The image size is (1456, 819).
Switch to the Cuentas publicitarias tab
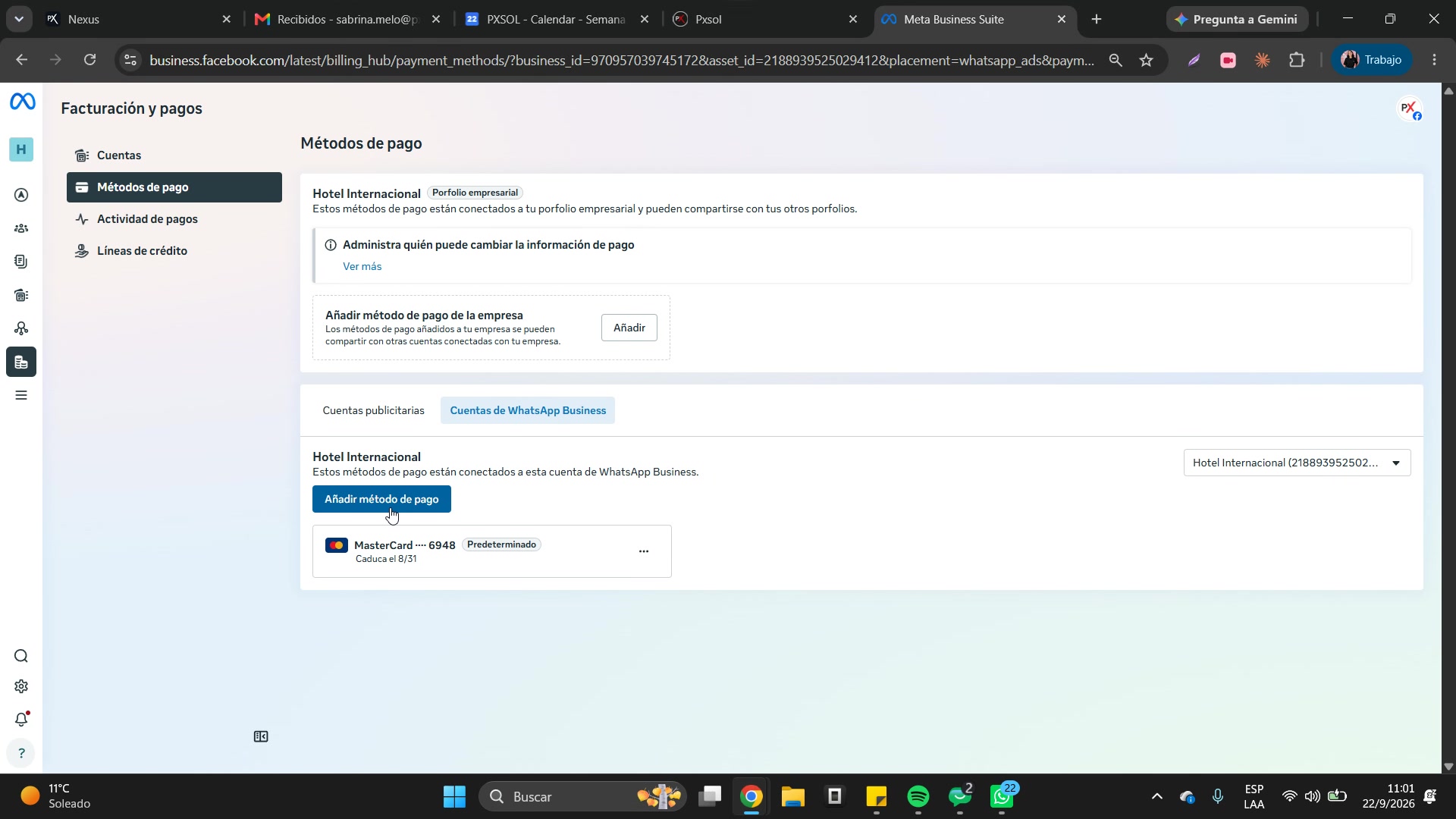click(x=373, y=410)
